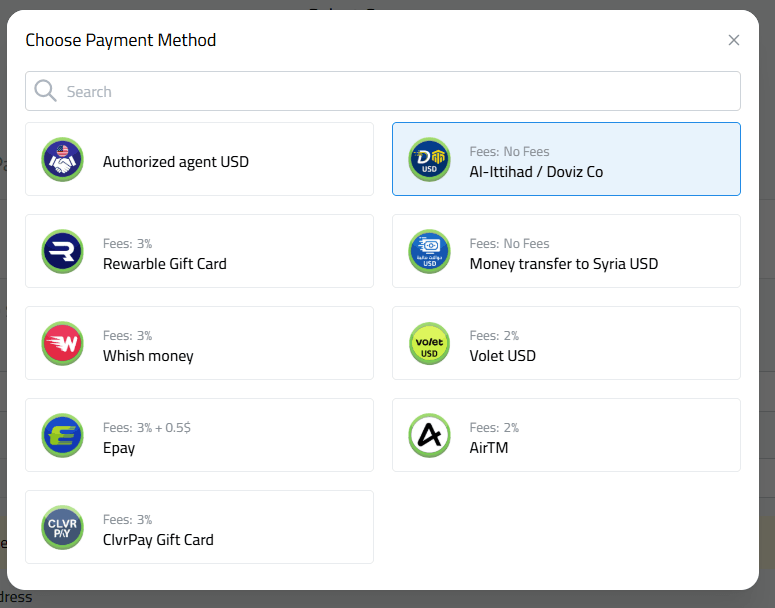Image resolution: width=775 pixels, height=608 pixels.
Task: Select Volet USD label
Action: (502, 356)
